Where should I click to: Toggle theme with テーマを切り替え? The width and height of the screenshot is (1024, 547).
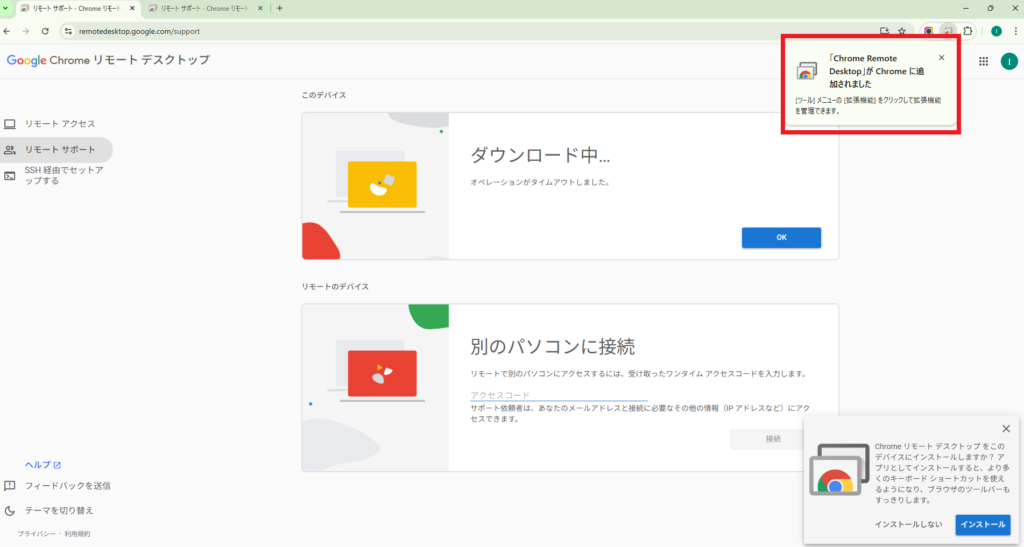[x=59, y=510]
